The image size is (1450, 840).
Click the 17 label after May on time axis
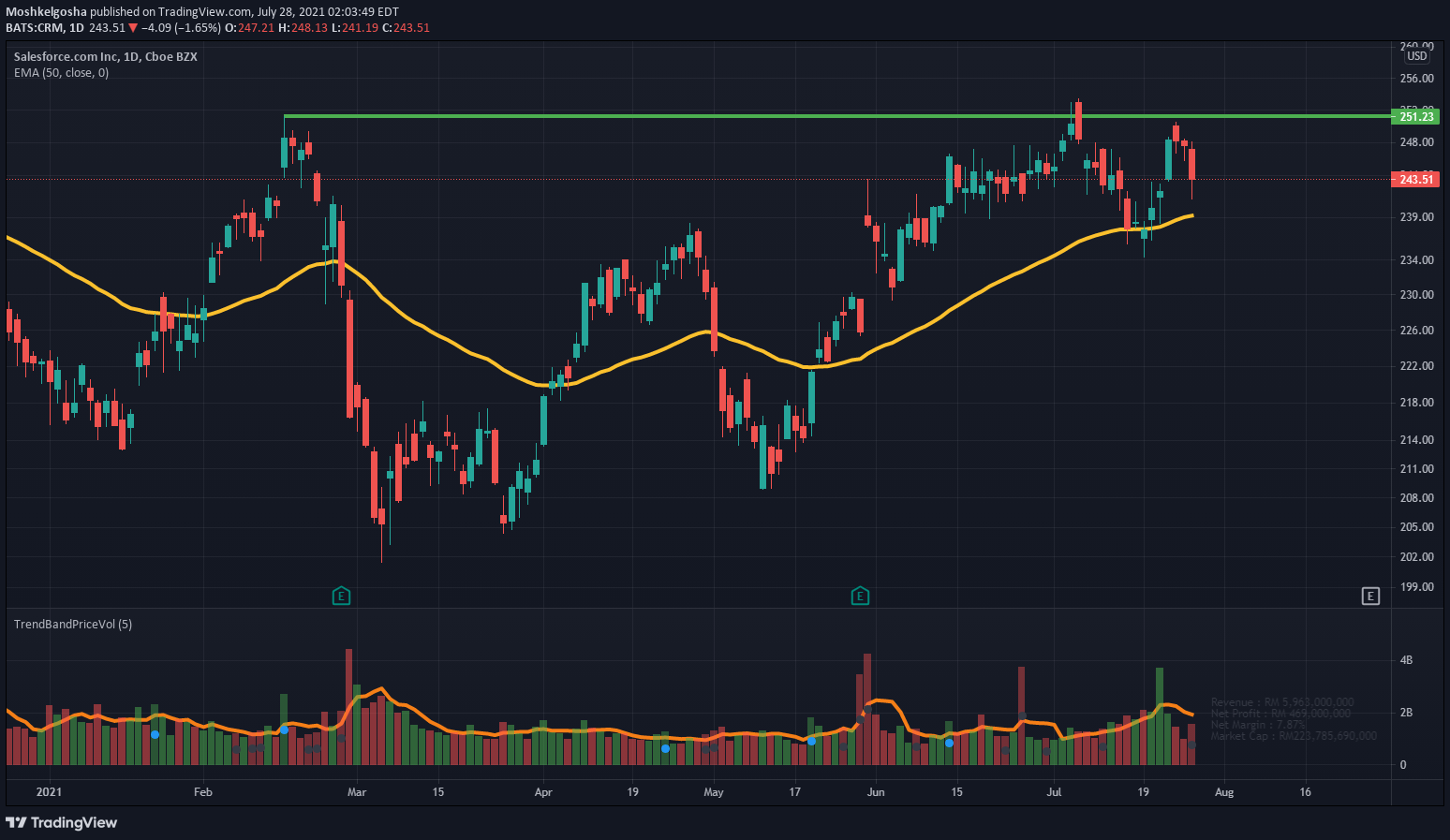[x=795, y=792]
